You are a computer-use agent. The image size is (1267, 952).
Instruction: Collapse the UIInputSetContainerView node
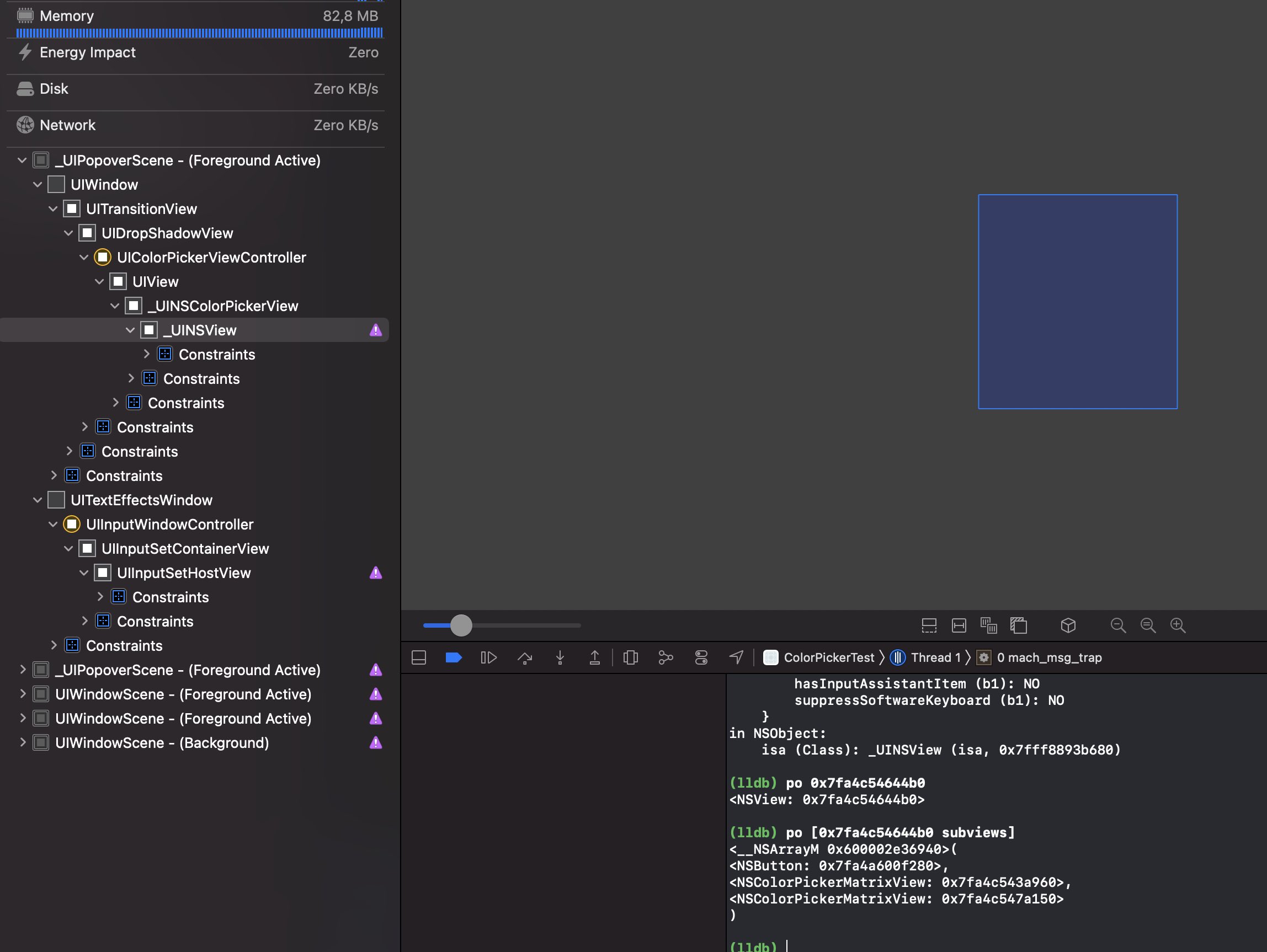pyautogui.click(x=69, y=548)
